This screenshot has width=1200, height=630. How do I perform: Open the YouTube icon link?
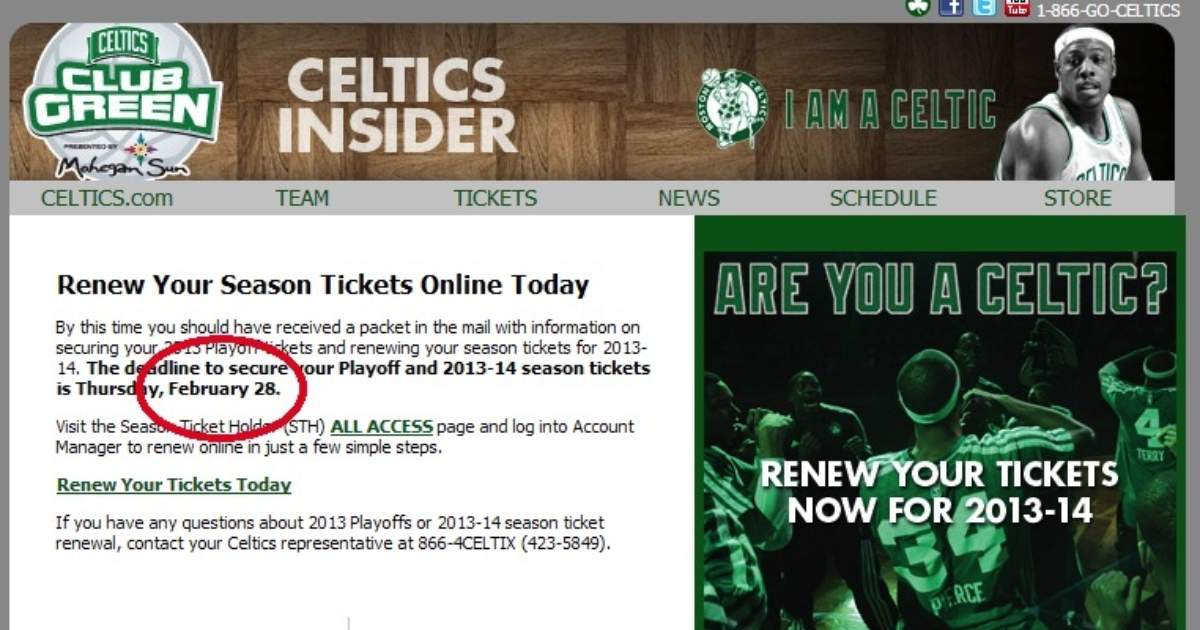tap(1017, 7)
